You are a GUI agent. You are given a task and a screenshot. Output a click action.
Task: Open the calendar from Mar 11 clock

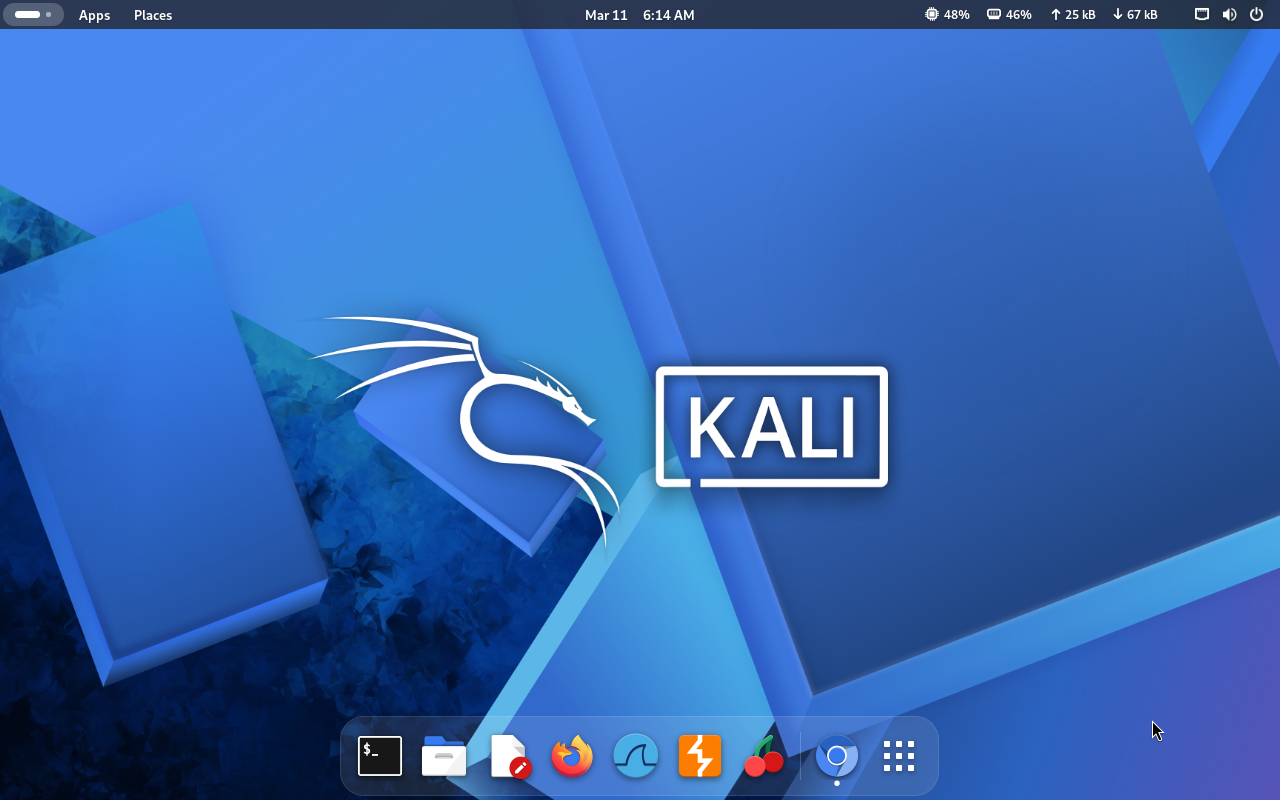coord(639,15)
